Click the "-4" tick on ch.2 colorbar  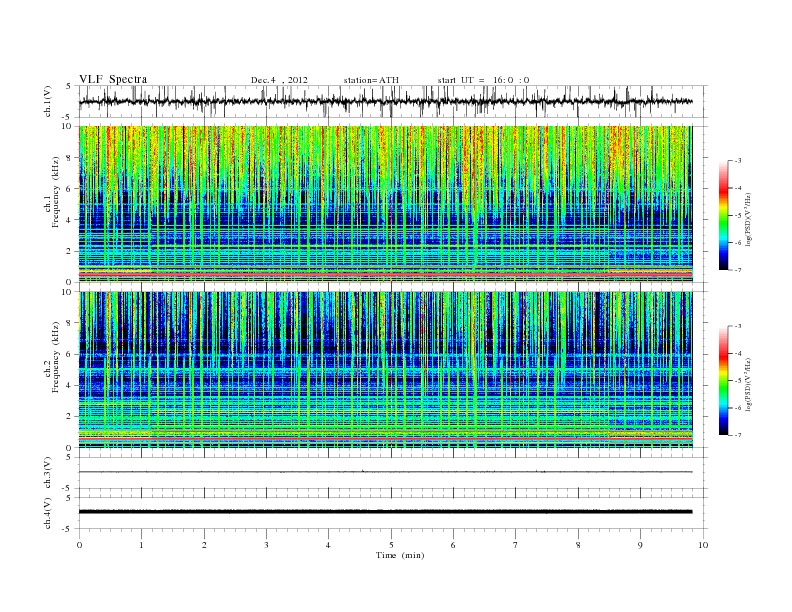point(737,353)
